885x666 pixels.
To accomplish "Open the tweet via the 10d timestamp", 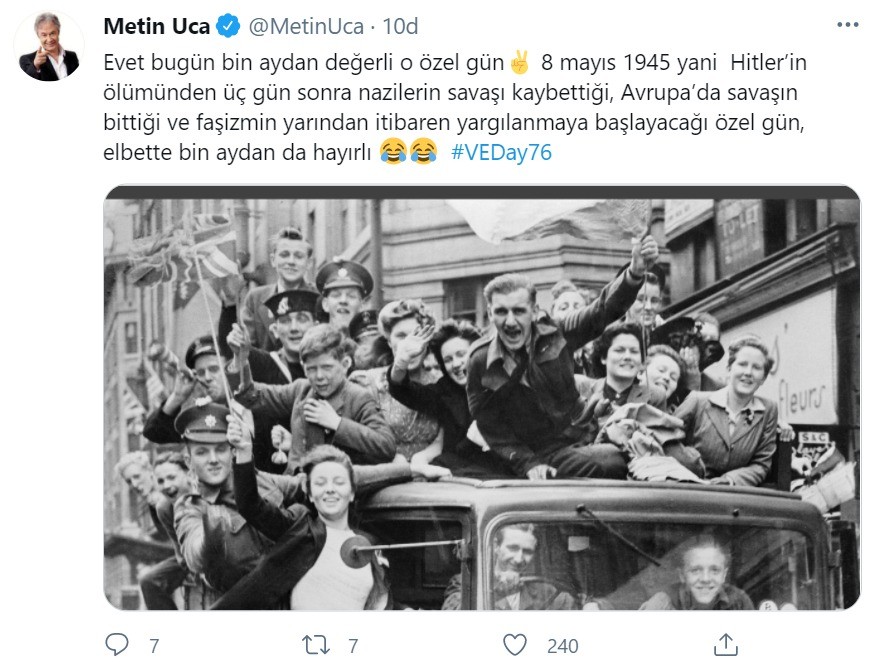I will [x=400, y=27].
